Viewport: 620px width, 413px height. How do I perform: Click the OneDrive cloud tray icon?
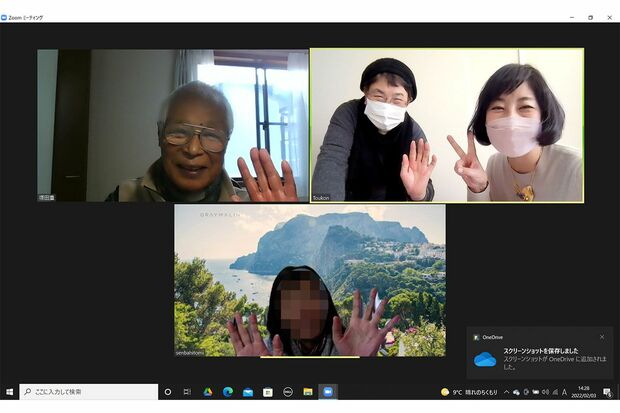(516, 392)
